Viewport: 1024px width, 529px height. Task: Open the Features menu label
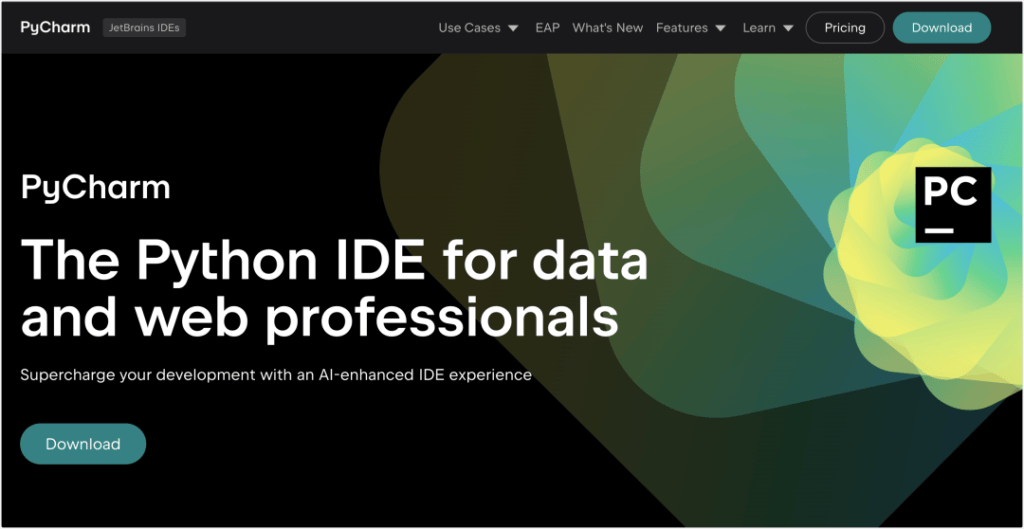(681, 28)
